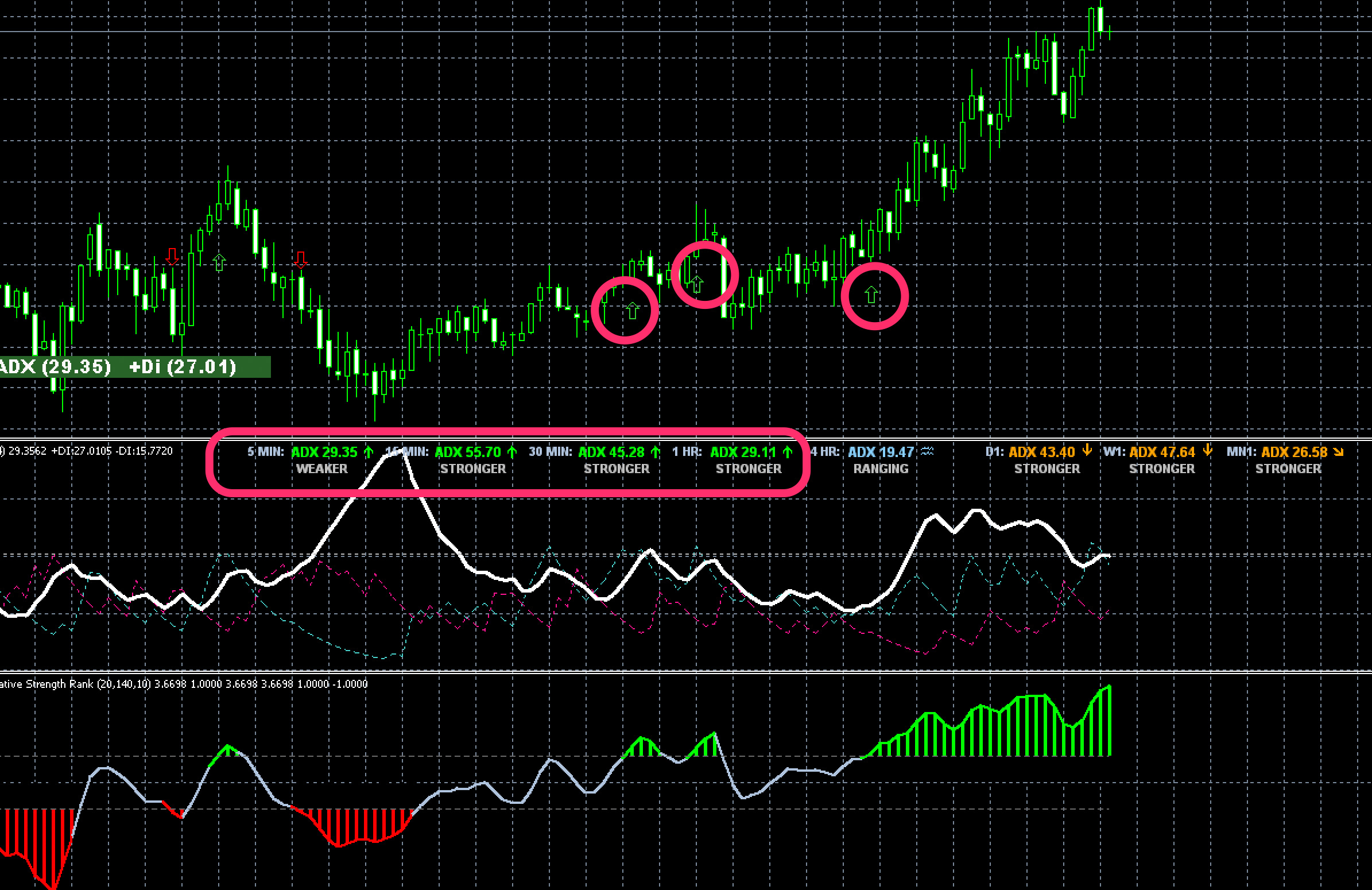Click the up arrow beside ADX 45.28
The width and height of the screenshot is (1372, 890).
coord(656,452)
